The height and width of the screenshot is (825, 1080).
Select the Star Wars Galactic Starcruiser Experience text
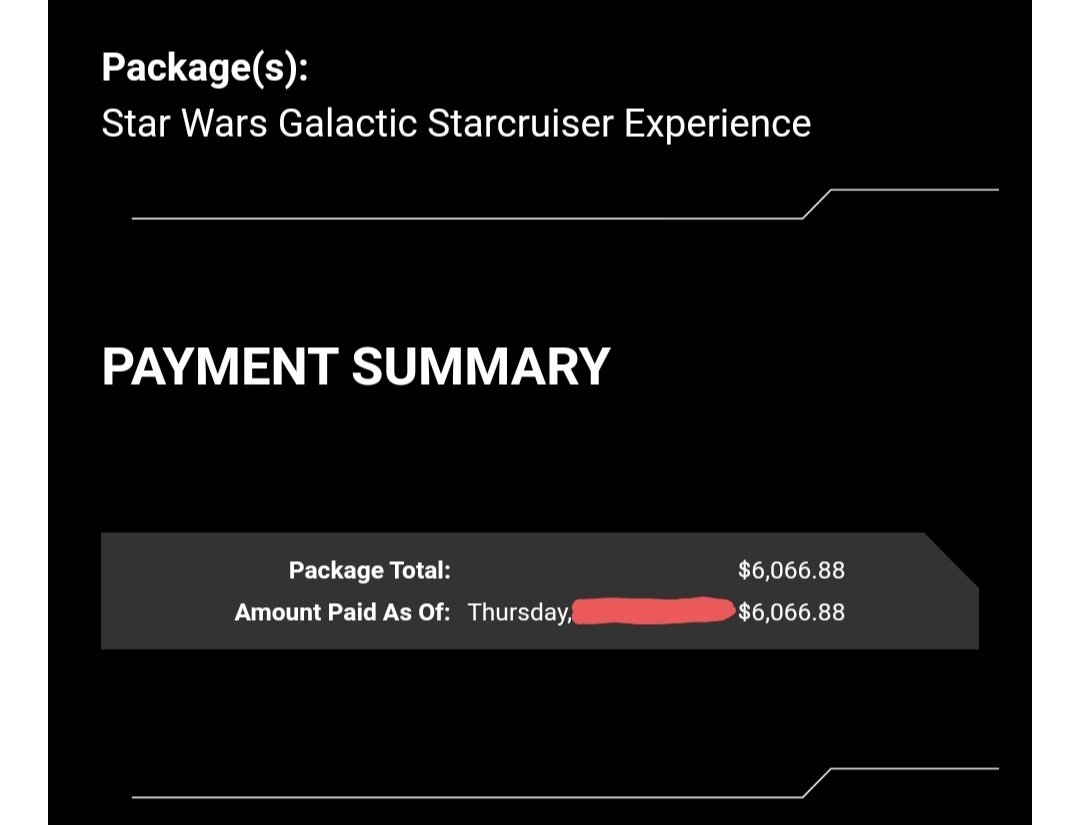[x=456, y=124]
